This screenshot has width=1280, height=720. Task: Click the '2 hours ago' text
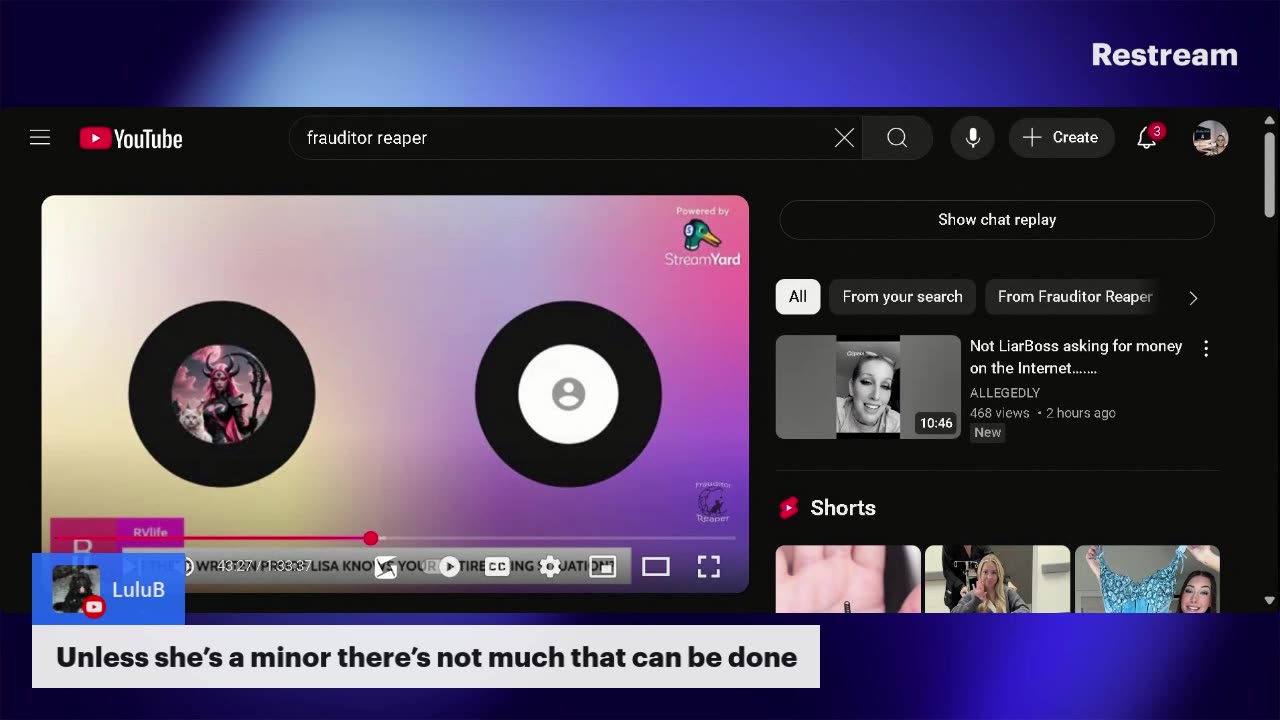point(1081,413)
